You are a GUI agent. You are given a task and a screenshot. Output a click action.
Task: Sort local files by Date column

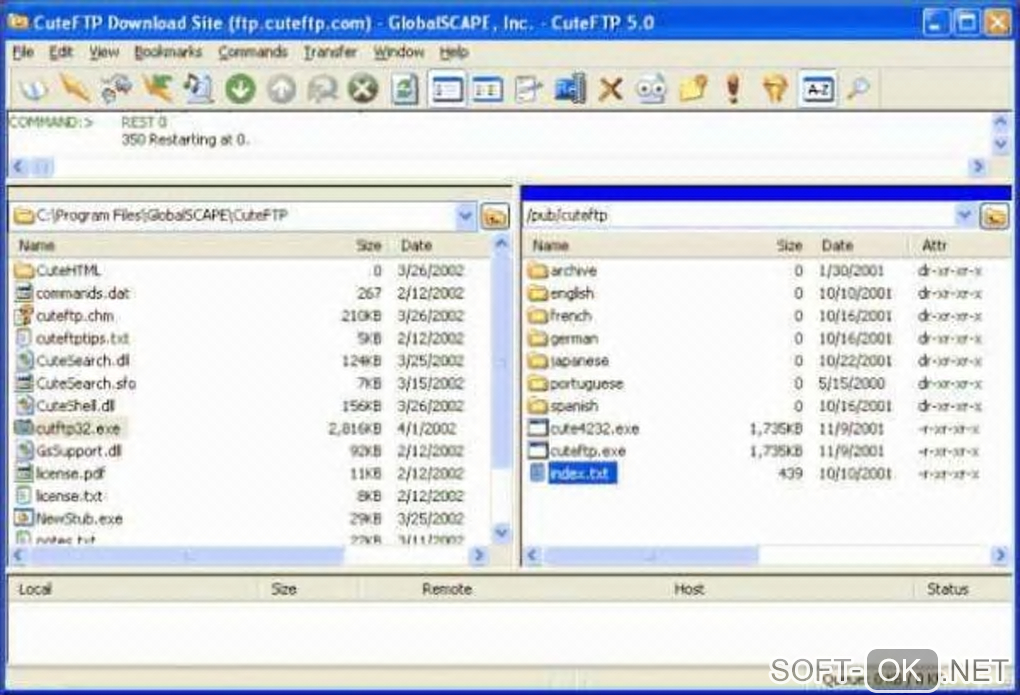click(x=416, y=245)
